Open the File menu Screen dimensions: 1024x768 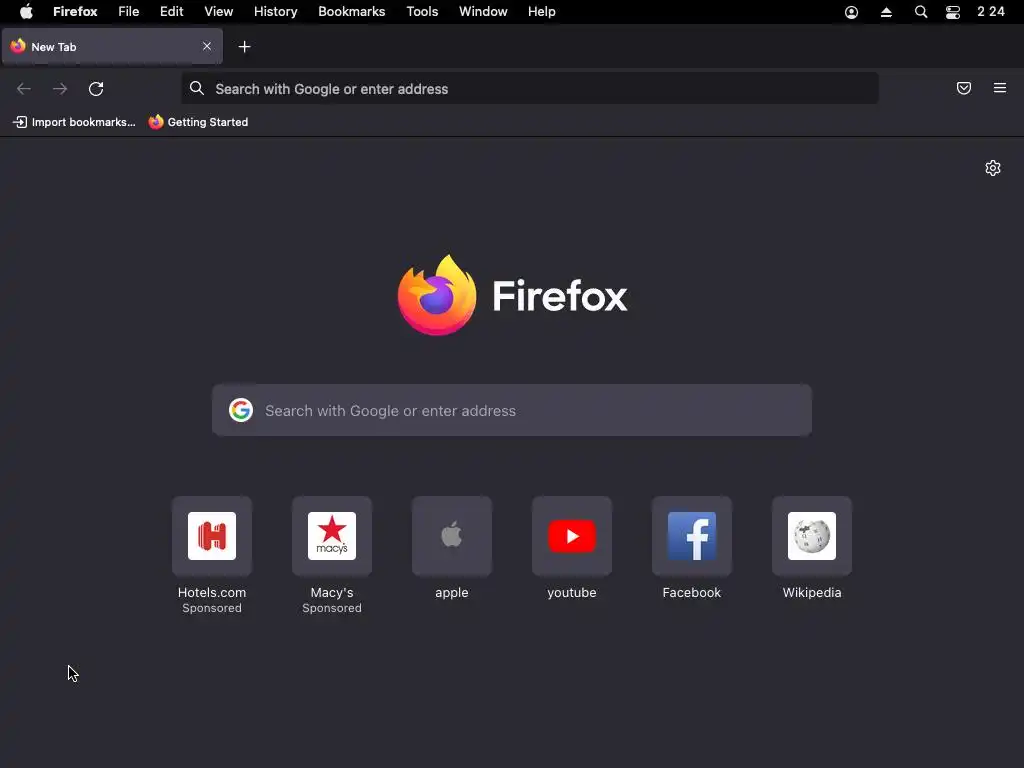pos(129,12)
